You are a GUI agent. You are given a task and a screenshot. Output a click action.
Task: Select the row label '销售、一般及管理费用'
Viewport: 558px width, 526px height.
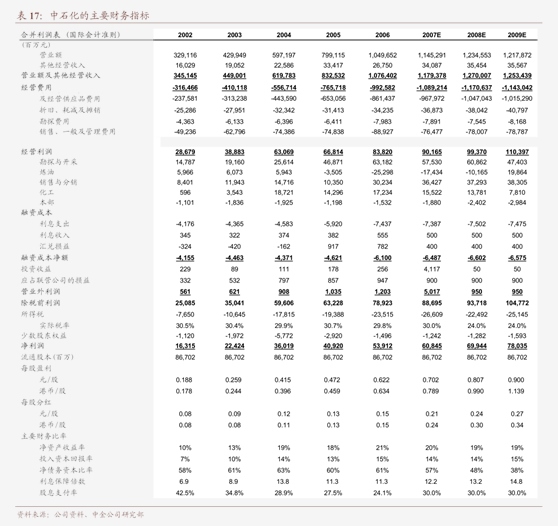(x=78, y=132)
